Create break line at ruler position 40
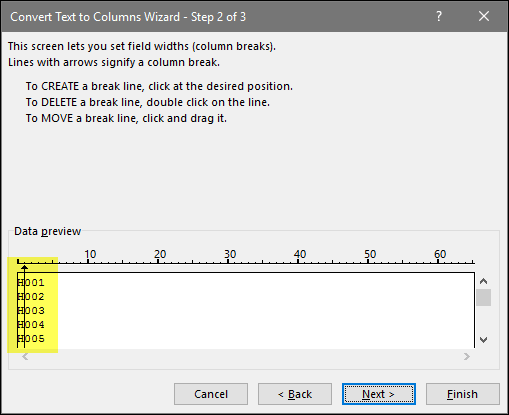509x415 pixels. point(298,261)
